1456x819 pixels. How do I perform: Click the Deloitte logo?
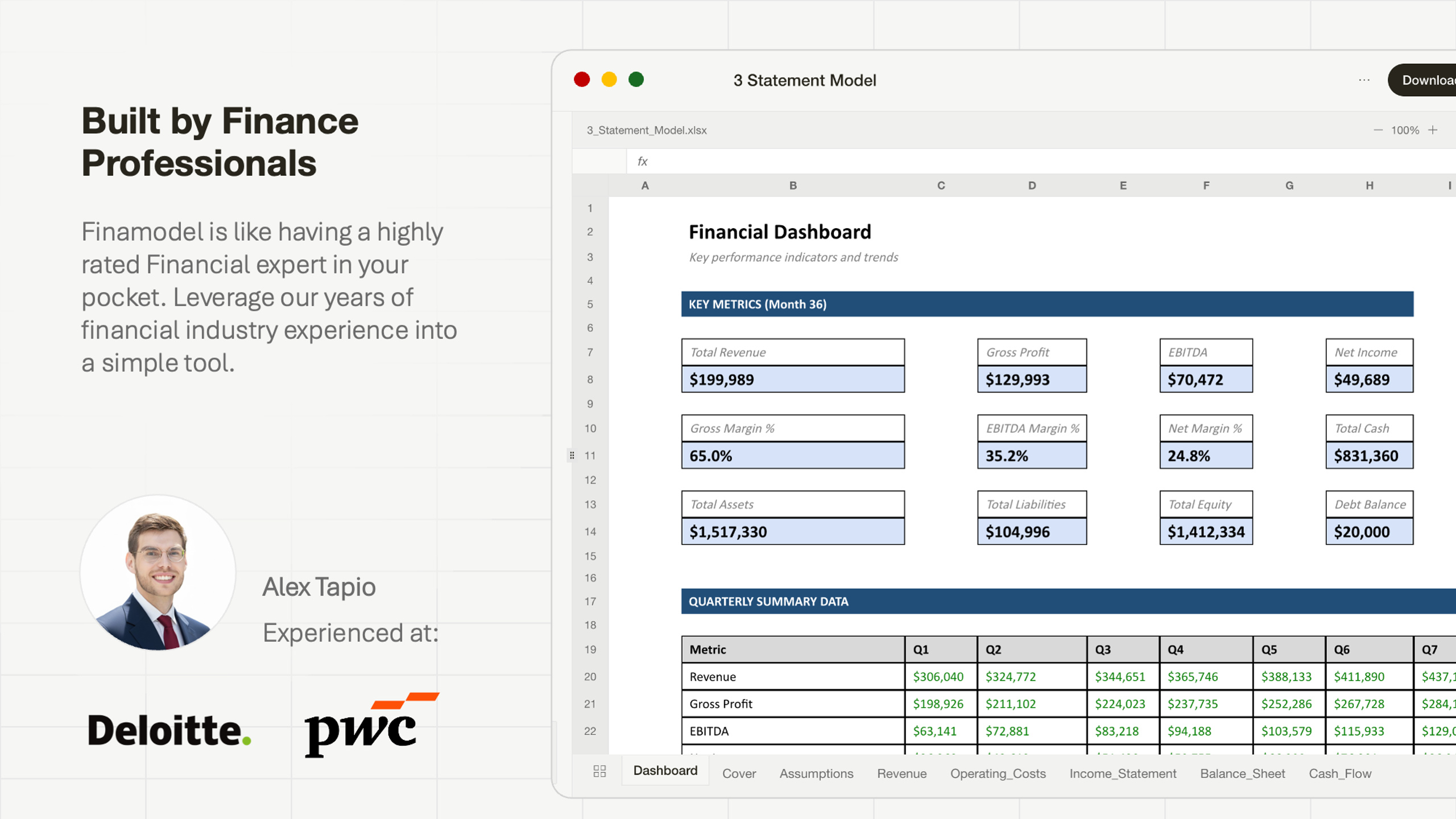169,730
